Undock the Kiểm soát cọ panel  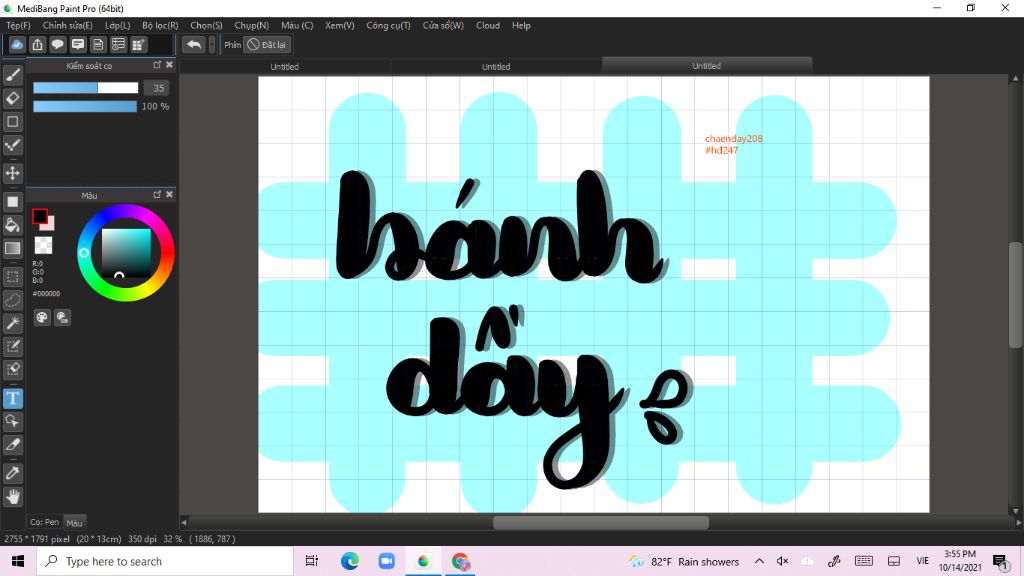coord(157,65)
